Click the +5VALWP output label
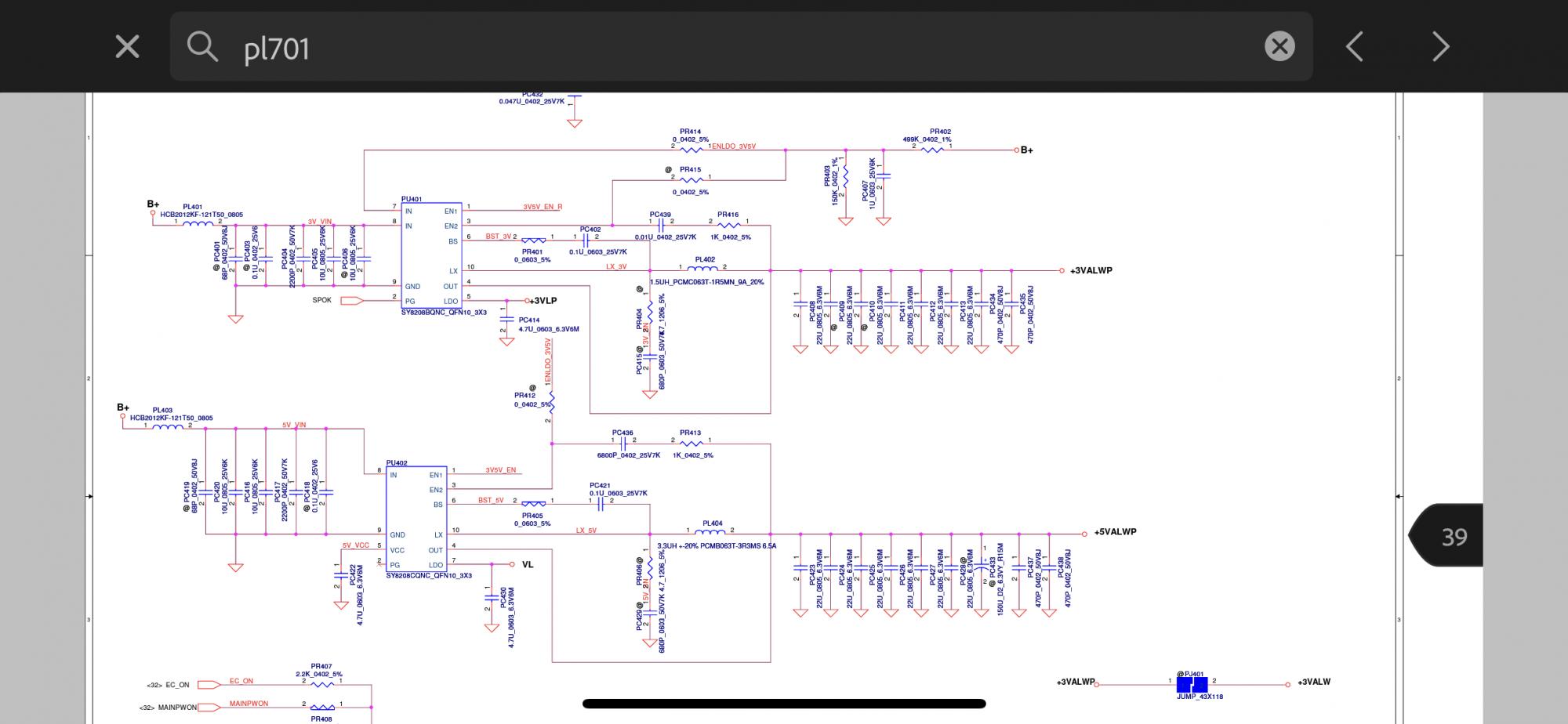Image resolution: width=1568 pixels, height=724 pixels. tap(1115, 531)
